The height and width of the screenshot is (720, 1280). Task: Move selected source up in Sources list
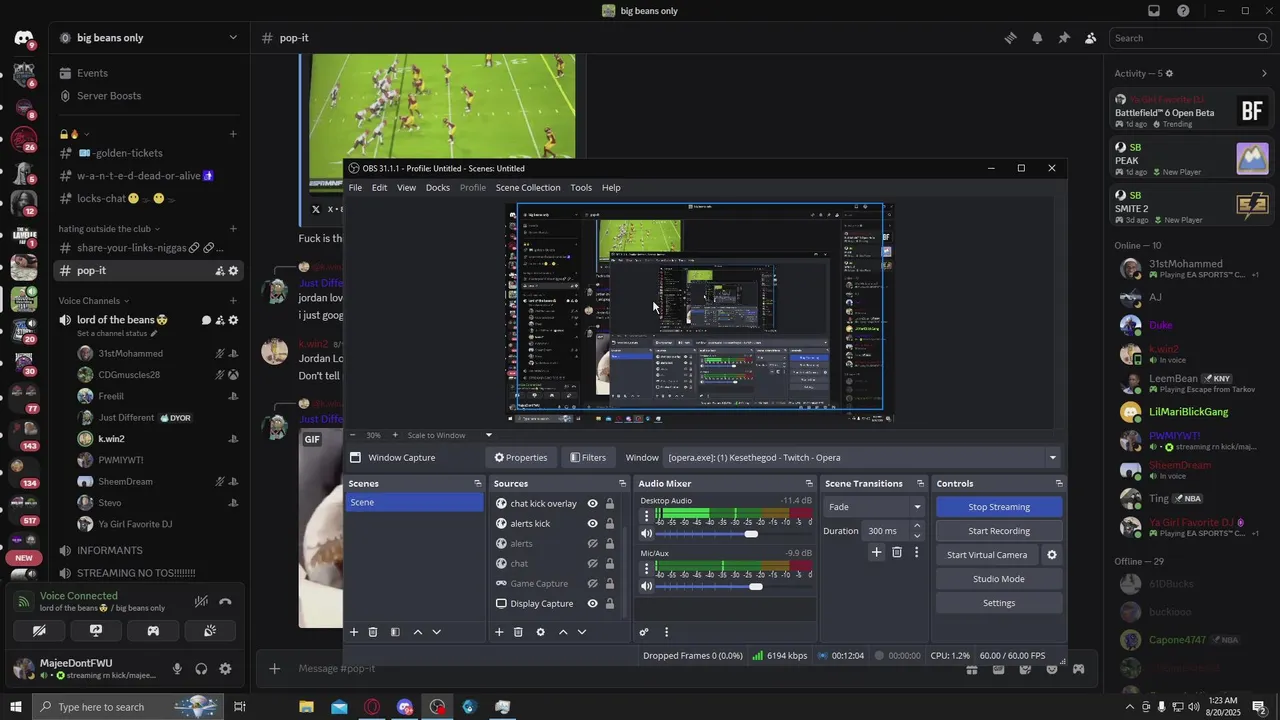pos(563,632)
